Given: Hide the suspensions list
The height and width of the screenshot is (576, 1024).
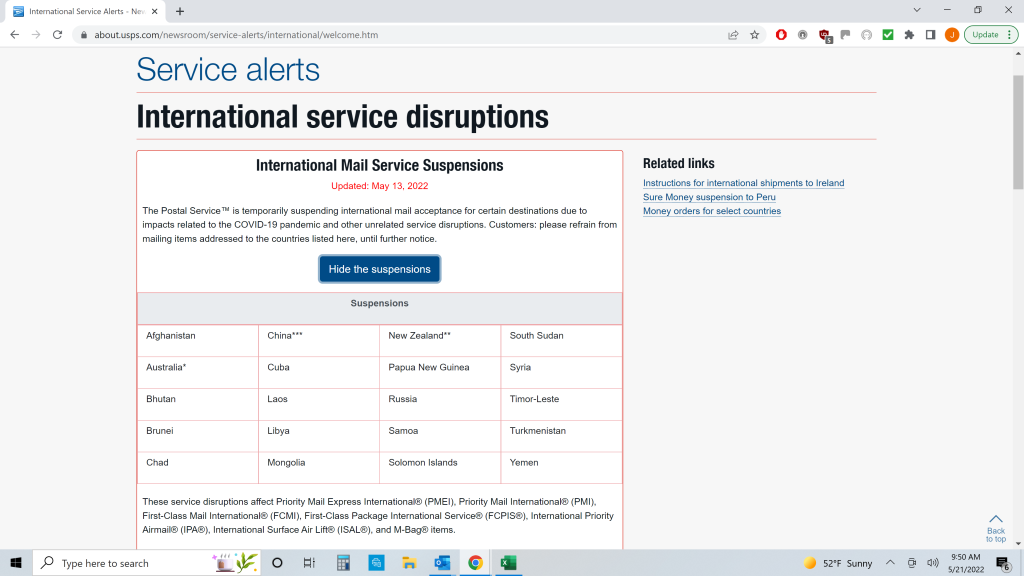Looking at the screenshot, I should coord(379,269).
